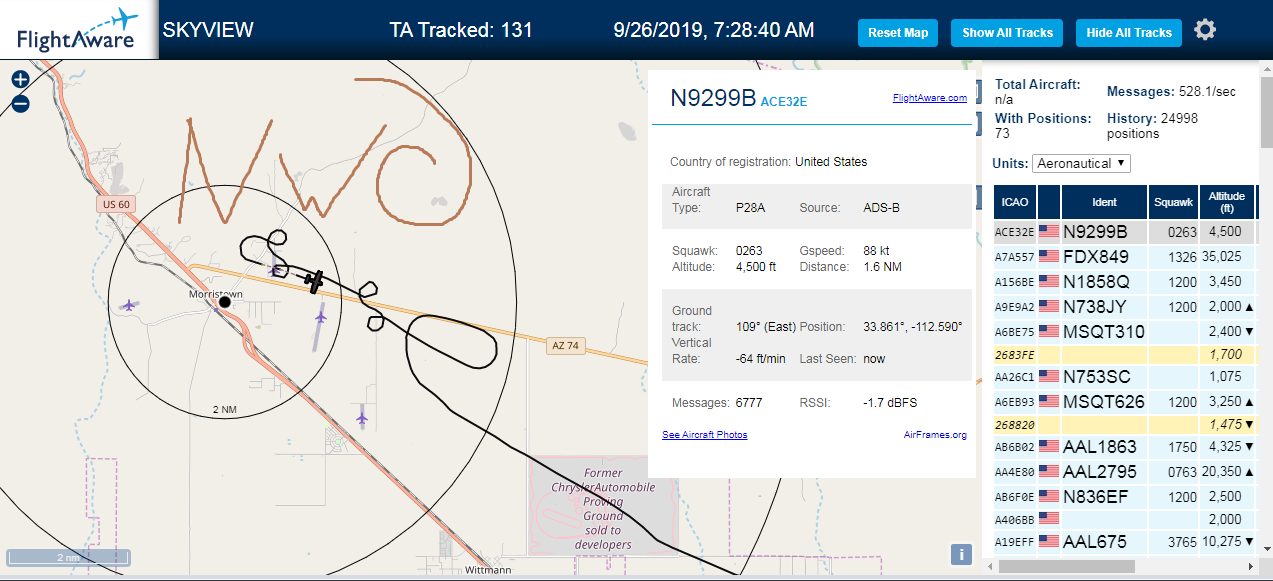Click the ACE32E ICAO link beside N9299B
Screen dimensions: 1273x581
[x=784, y=101]
